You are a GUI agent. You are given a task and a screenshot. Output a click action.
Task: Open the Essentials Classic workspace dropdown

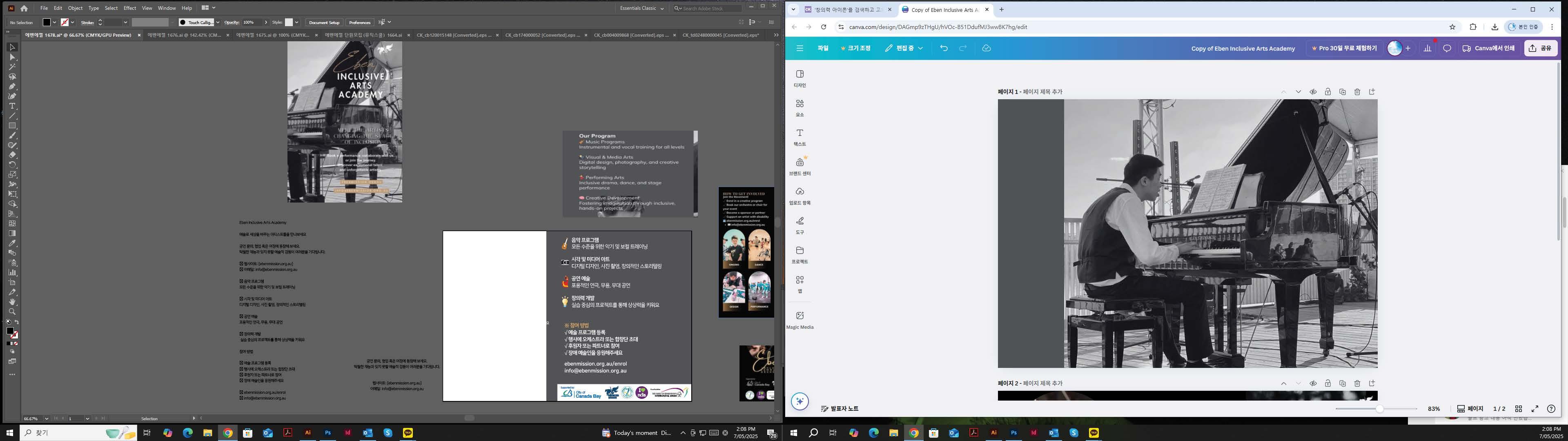tap(641, 8)
